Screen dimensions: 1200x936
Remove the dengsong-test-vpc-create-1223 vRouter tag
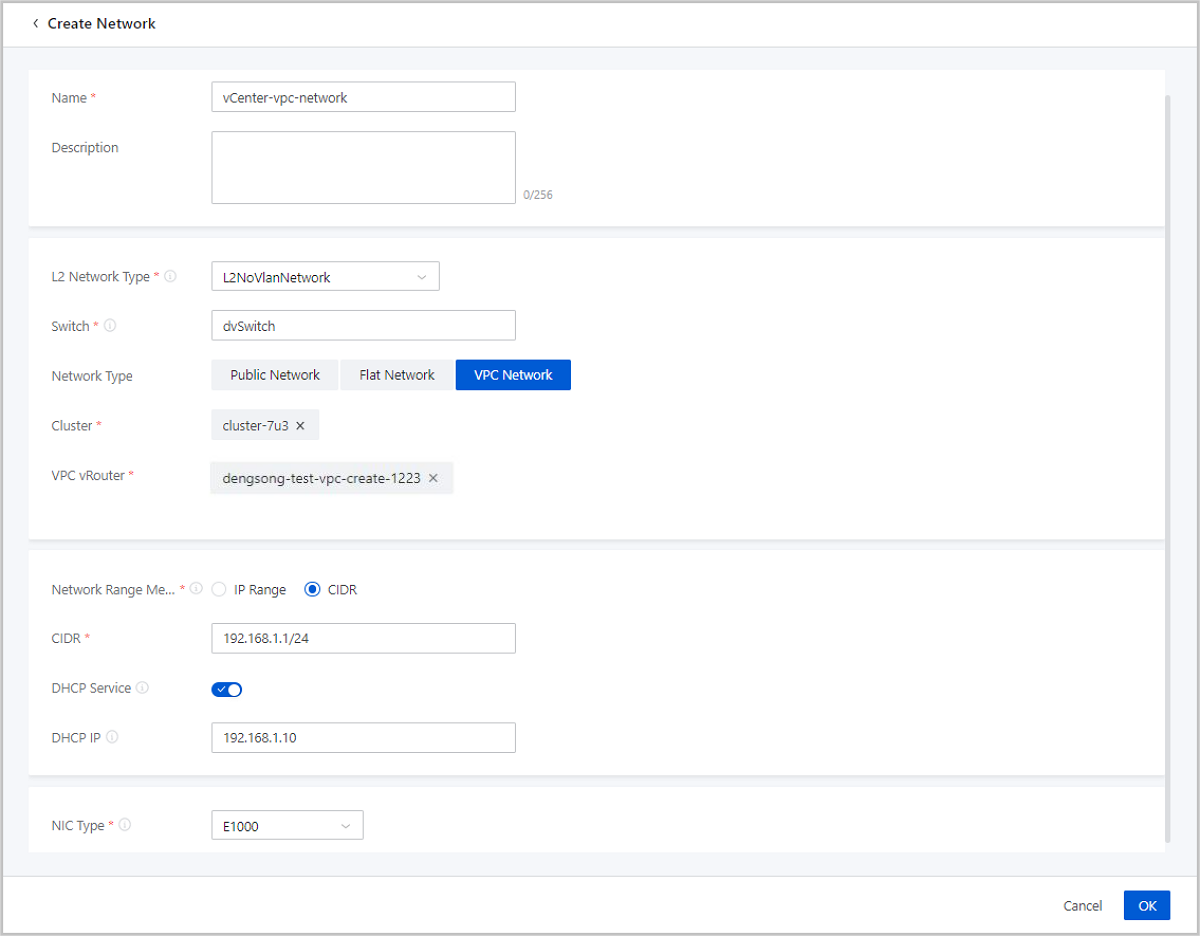(433, 478)
